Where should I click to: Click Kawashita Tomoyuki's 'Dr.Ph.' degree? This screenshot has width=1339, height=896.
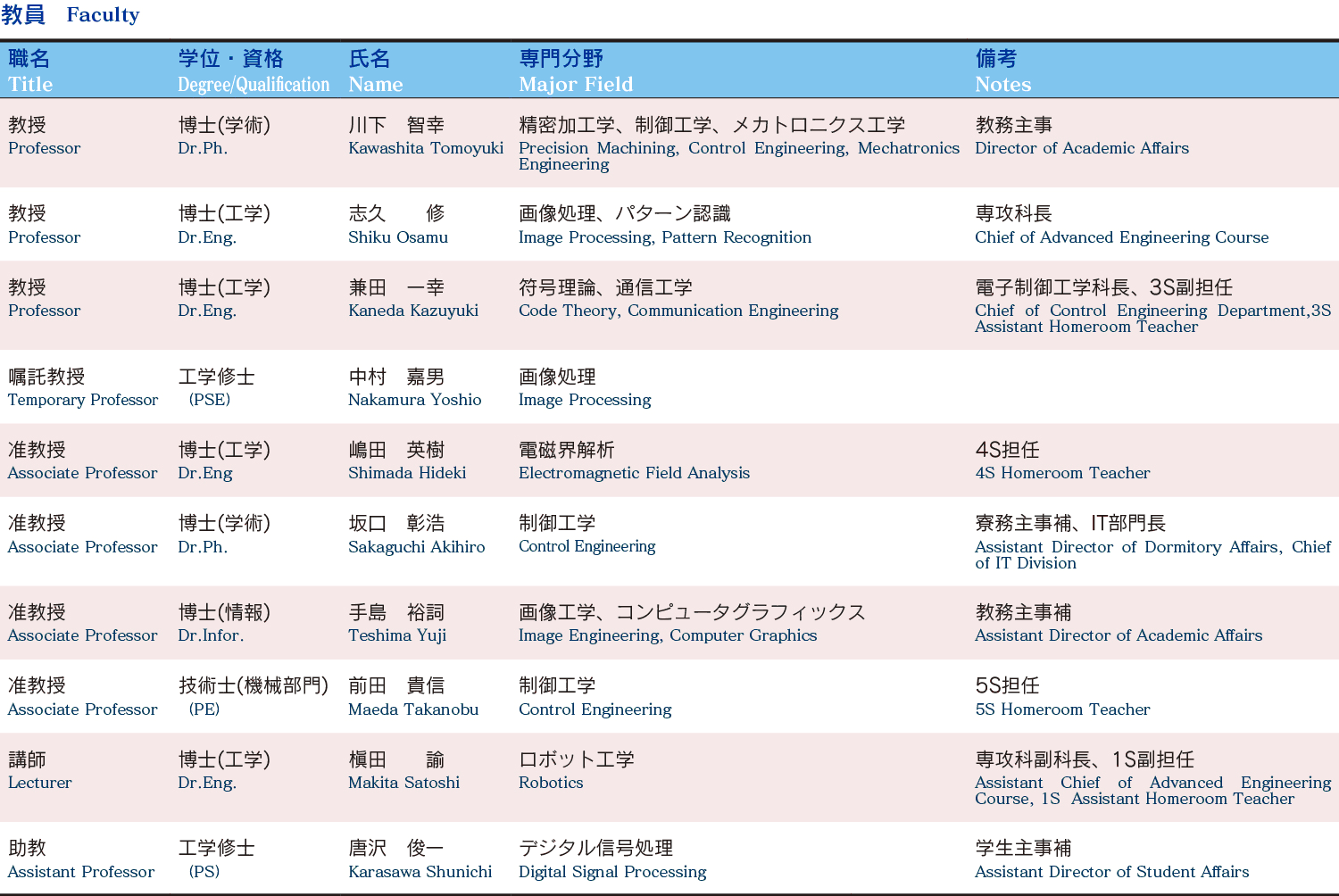pyautogui.click(x=203, y=148)
